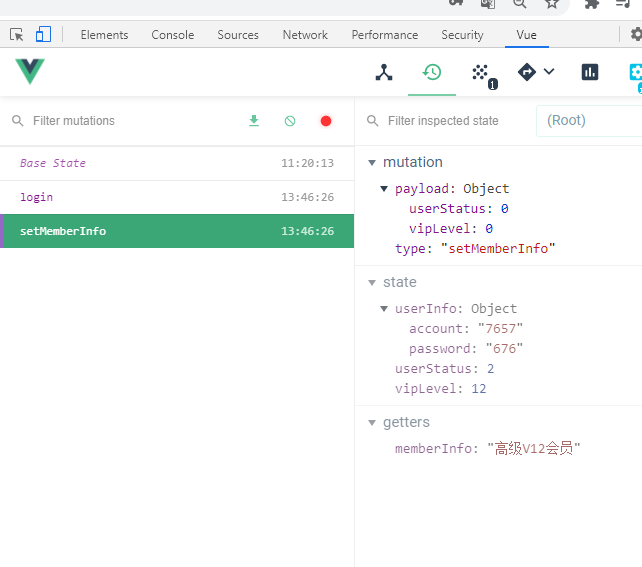
Task: Click the payload vipLevel: 0 row
Action: 451,228
